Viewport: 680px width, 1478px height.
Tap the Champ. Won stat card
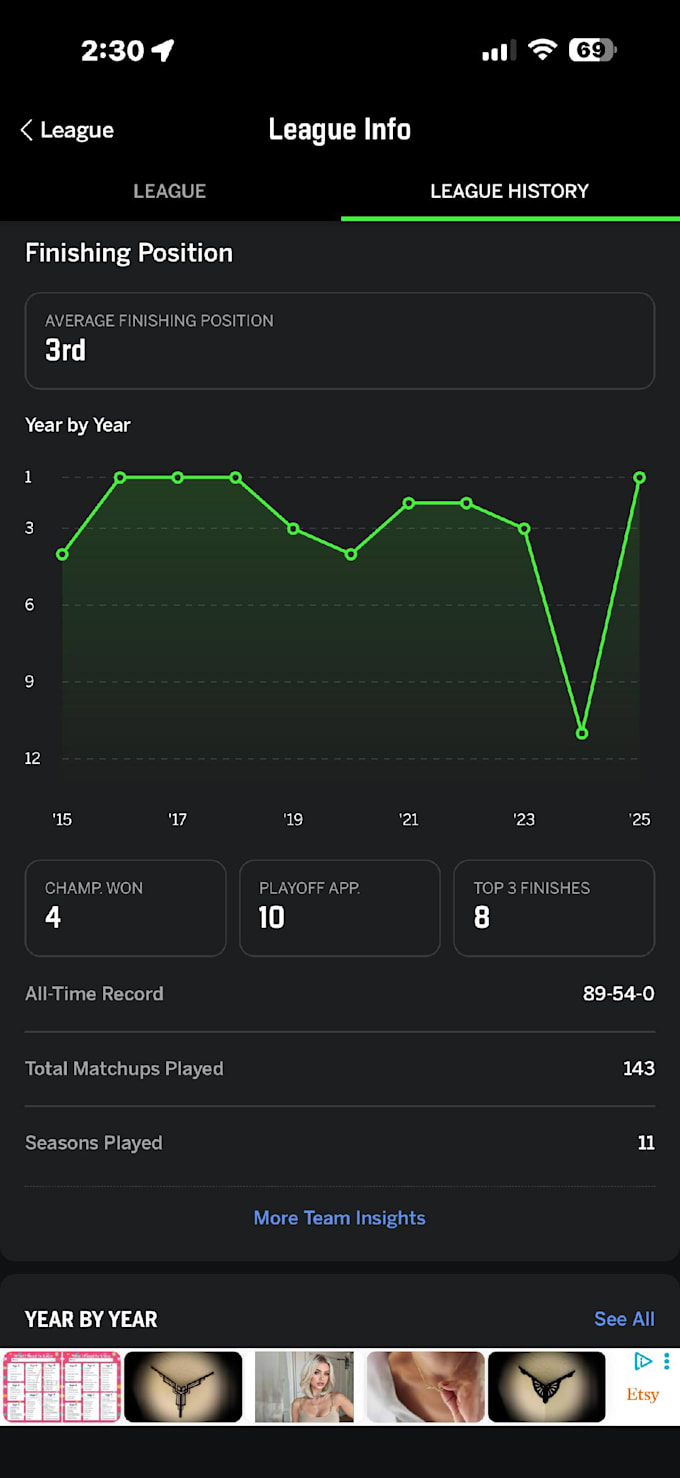pos(126,908)
